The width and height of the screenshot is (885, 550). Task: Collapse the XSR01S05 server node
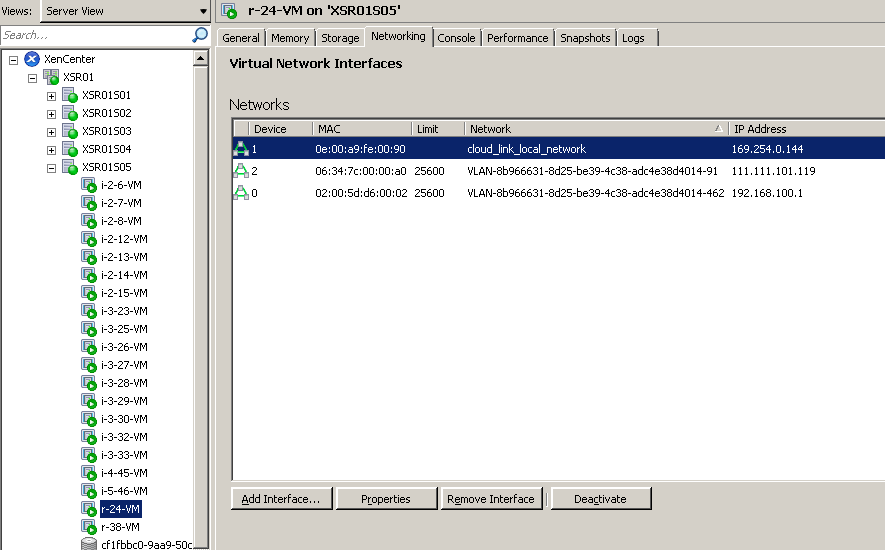(x=51, y=168)
